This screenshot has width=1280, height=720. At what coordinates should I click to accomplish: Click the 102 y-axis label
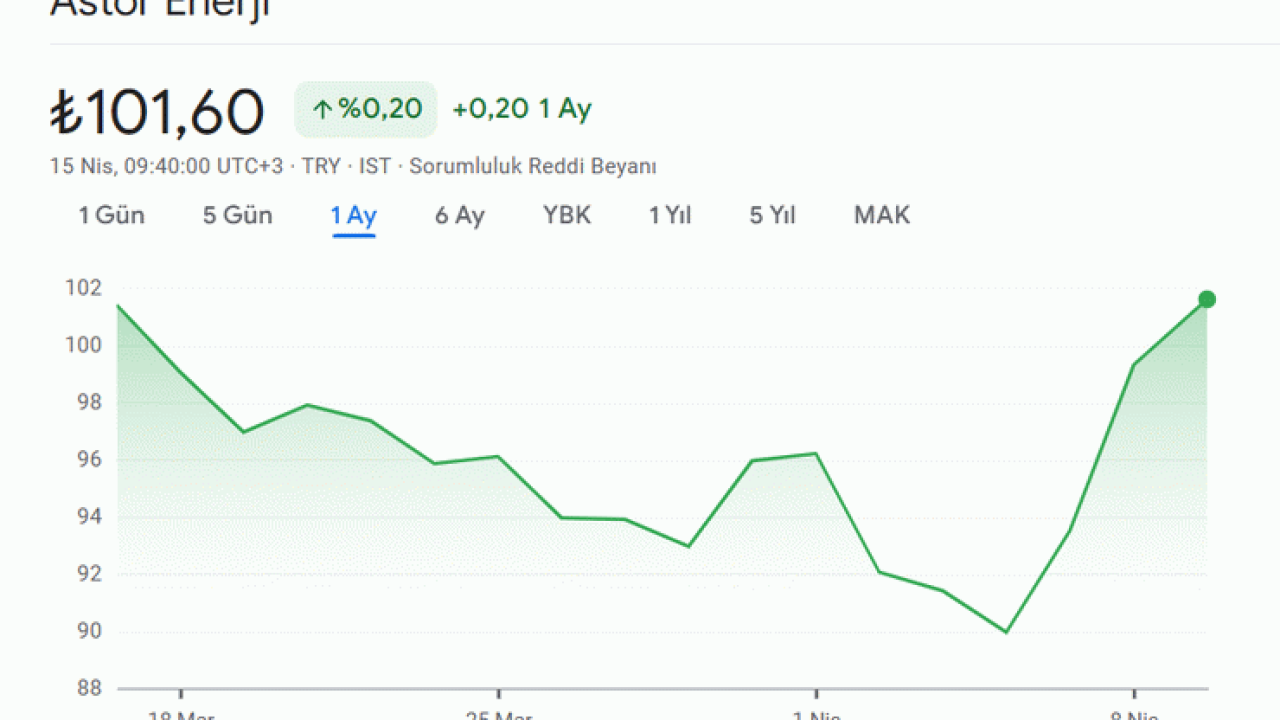point(84,288)
